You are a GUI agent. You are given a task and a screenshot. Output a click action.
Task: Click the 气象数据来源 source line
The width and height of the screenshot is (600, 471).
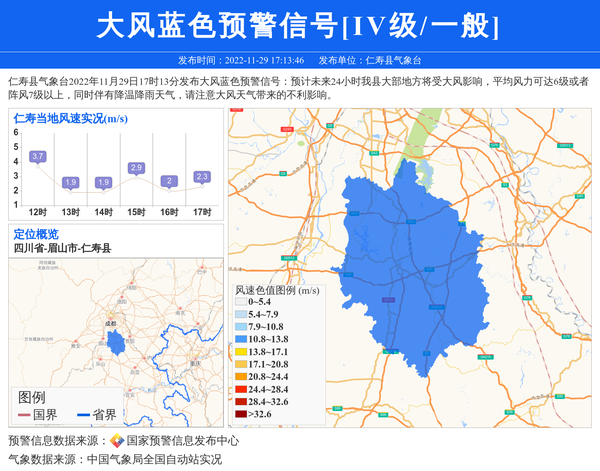pos(115,460)
